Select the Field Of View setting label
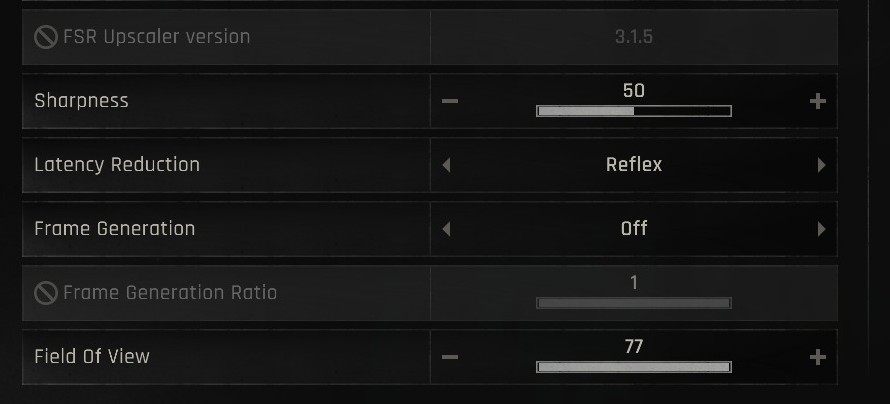The image size is (890, 404). 92,357
